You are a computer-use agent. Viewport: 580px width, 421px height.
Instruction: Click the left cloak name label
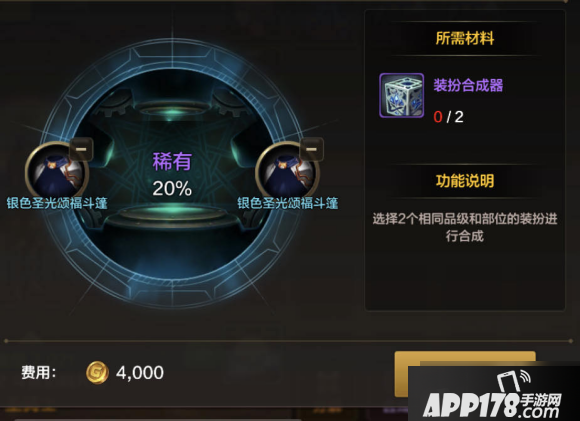(57, 203)
